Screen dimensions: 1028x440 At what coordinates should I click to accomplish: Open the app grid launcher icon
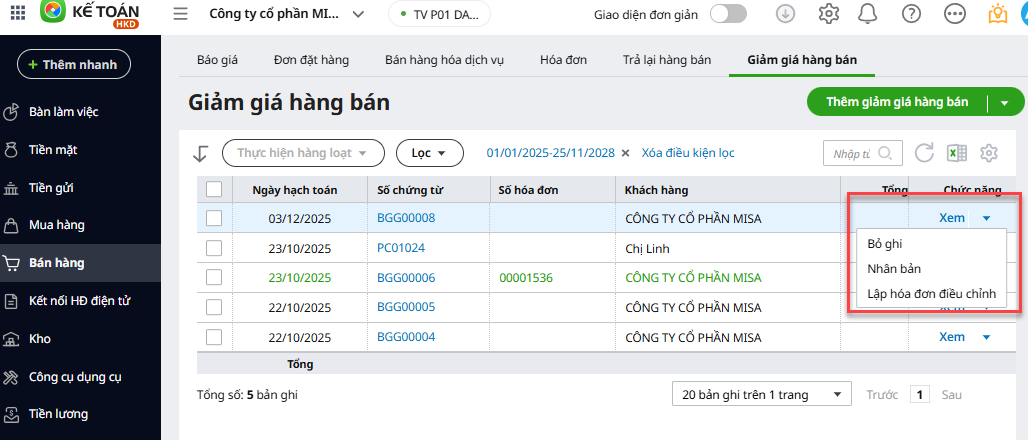click(18, 14)
